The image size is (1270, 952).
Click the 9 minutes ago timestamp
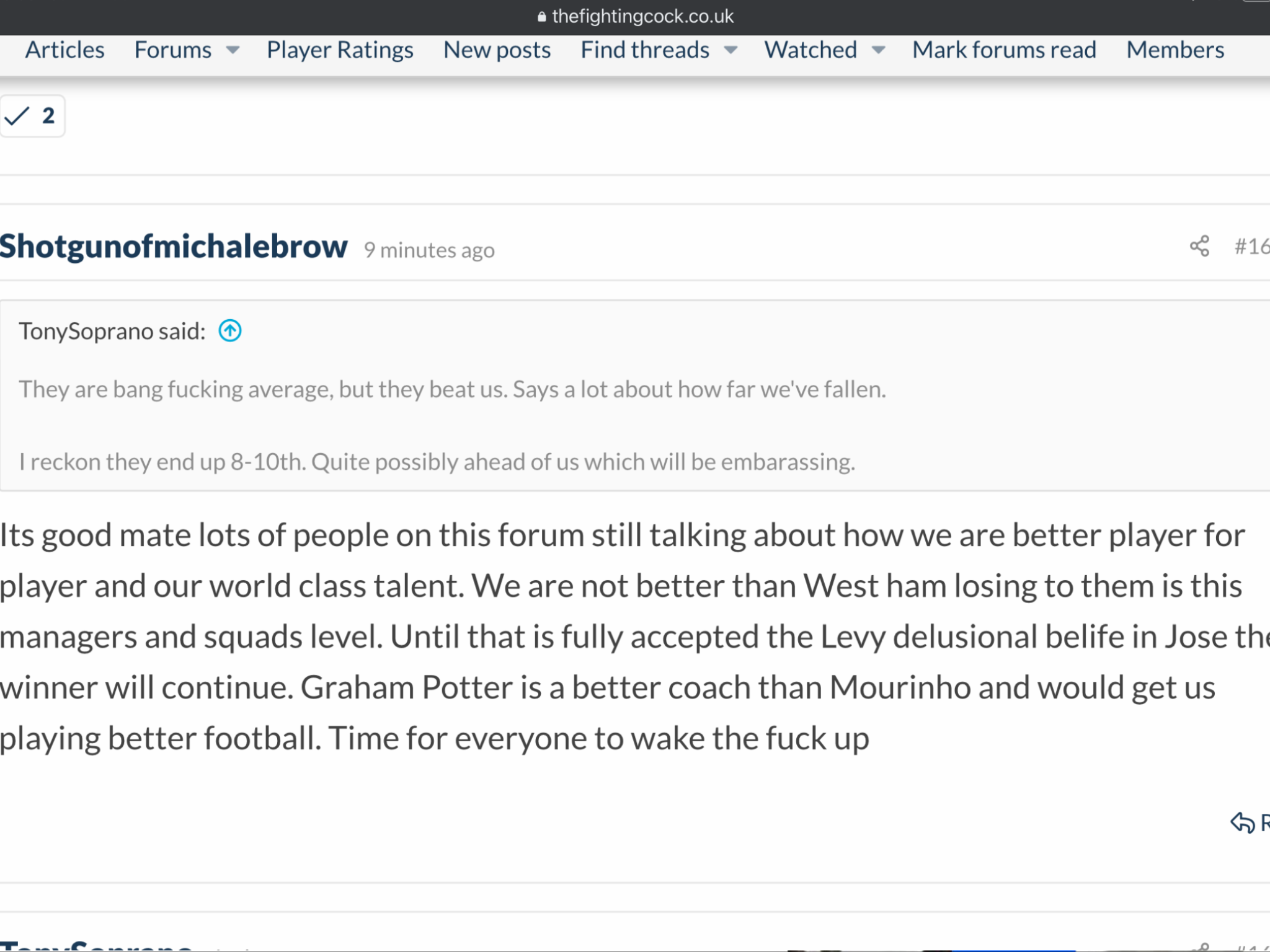coord(429,250)
